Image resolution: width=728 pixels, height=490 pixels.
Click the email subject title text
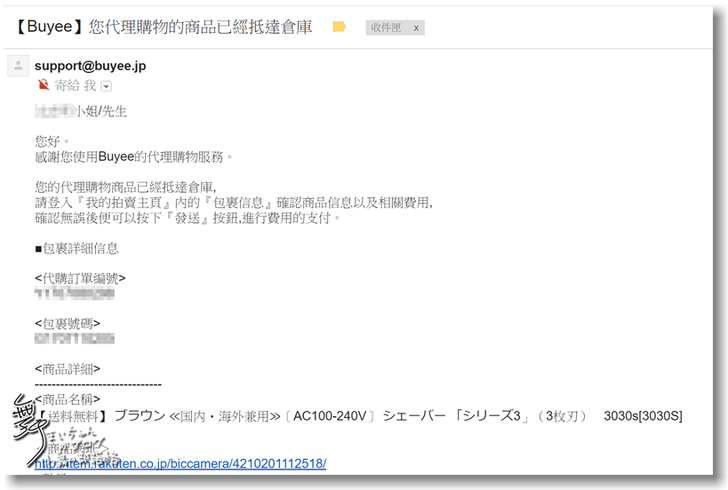[x=164, y=27]
